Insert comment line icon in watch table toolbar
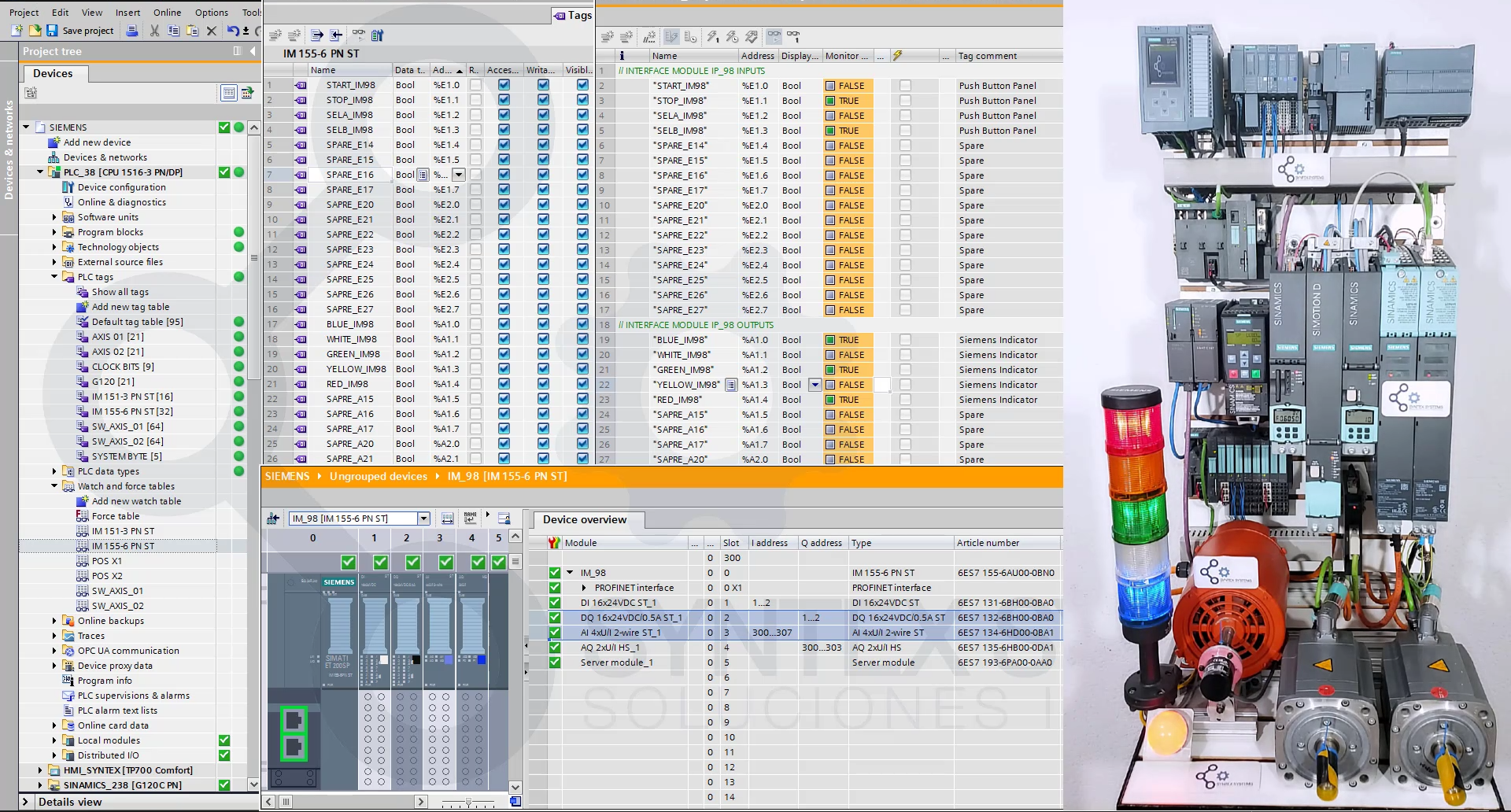 point(649,36)
